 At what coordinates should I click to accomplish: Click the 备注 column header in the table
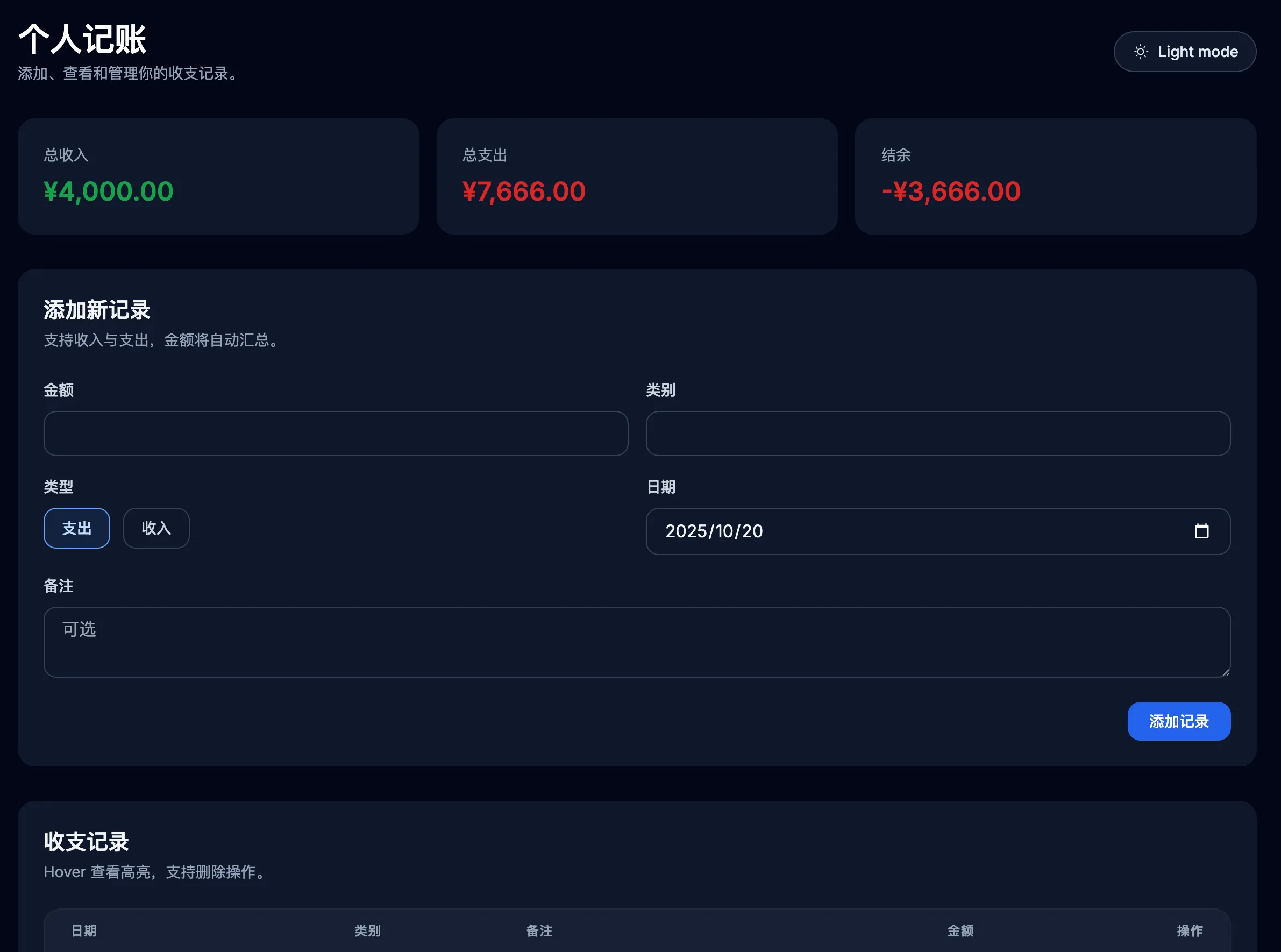tap(539, 930)
